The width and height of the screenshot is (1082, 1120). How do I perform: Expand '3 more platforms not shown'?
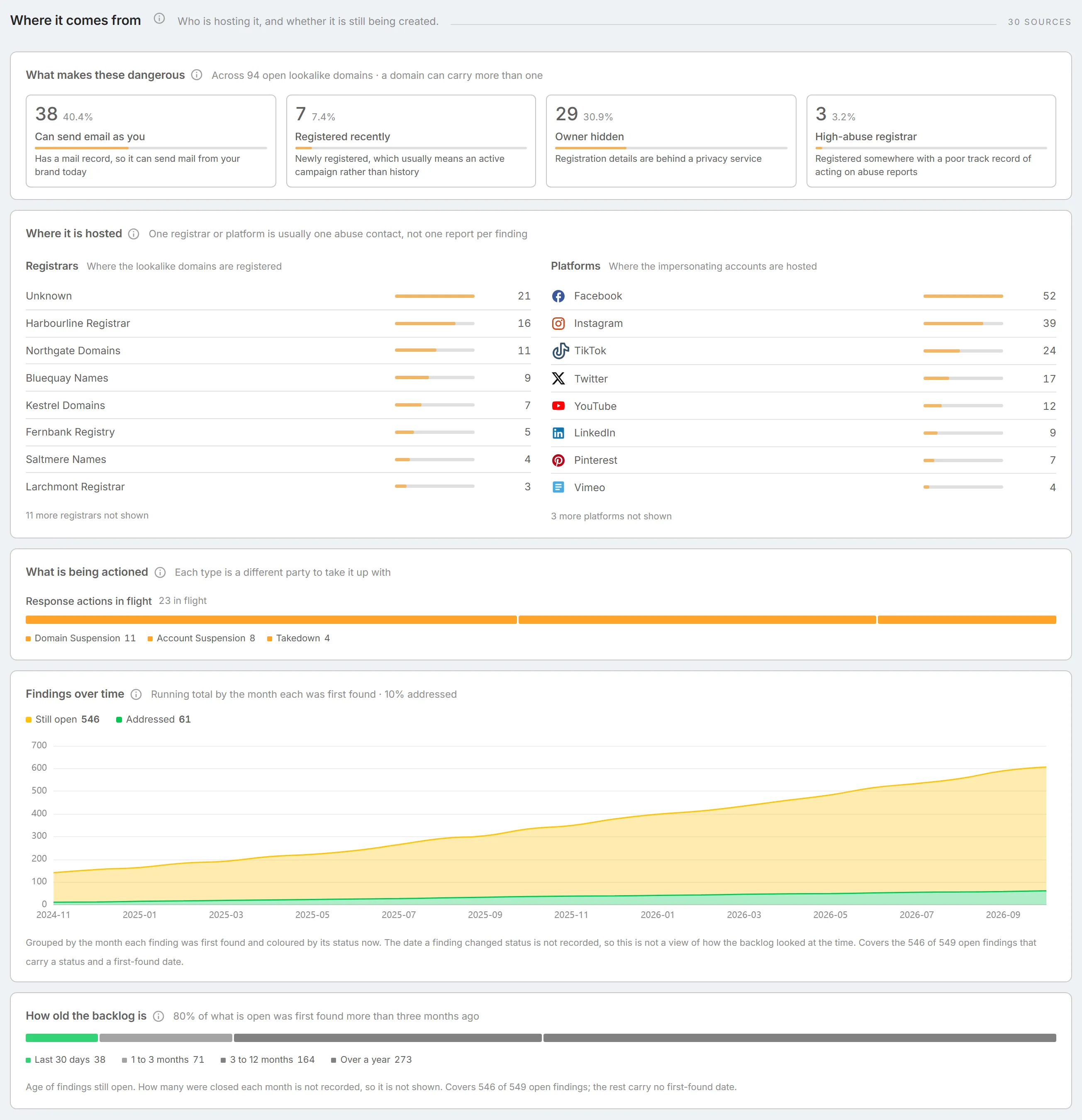(611, 516)
